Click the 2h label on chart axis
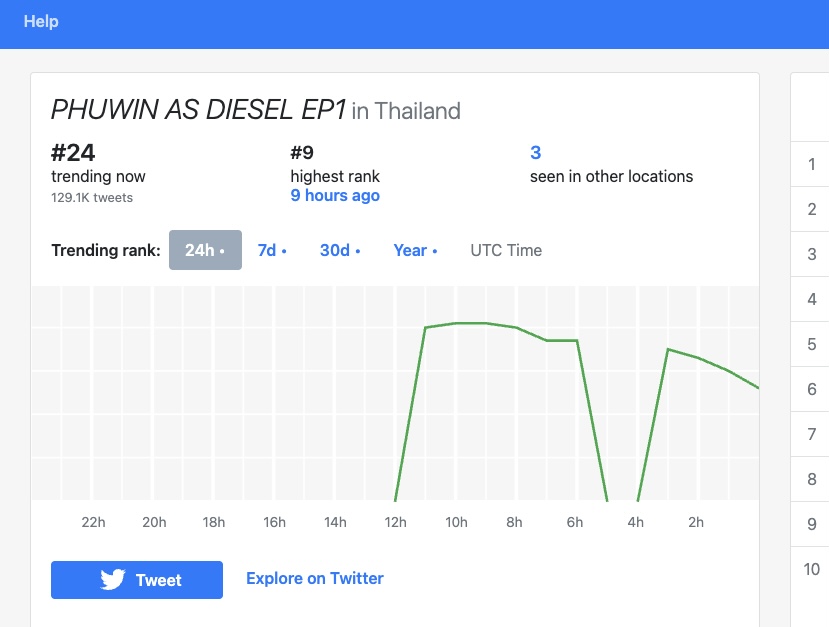The image size is (829, 627). pos(696,522)
